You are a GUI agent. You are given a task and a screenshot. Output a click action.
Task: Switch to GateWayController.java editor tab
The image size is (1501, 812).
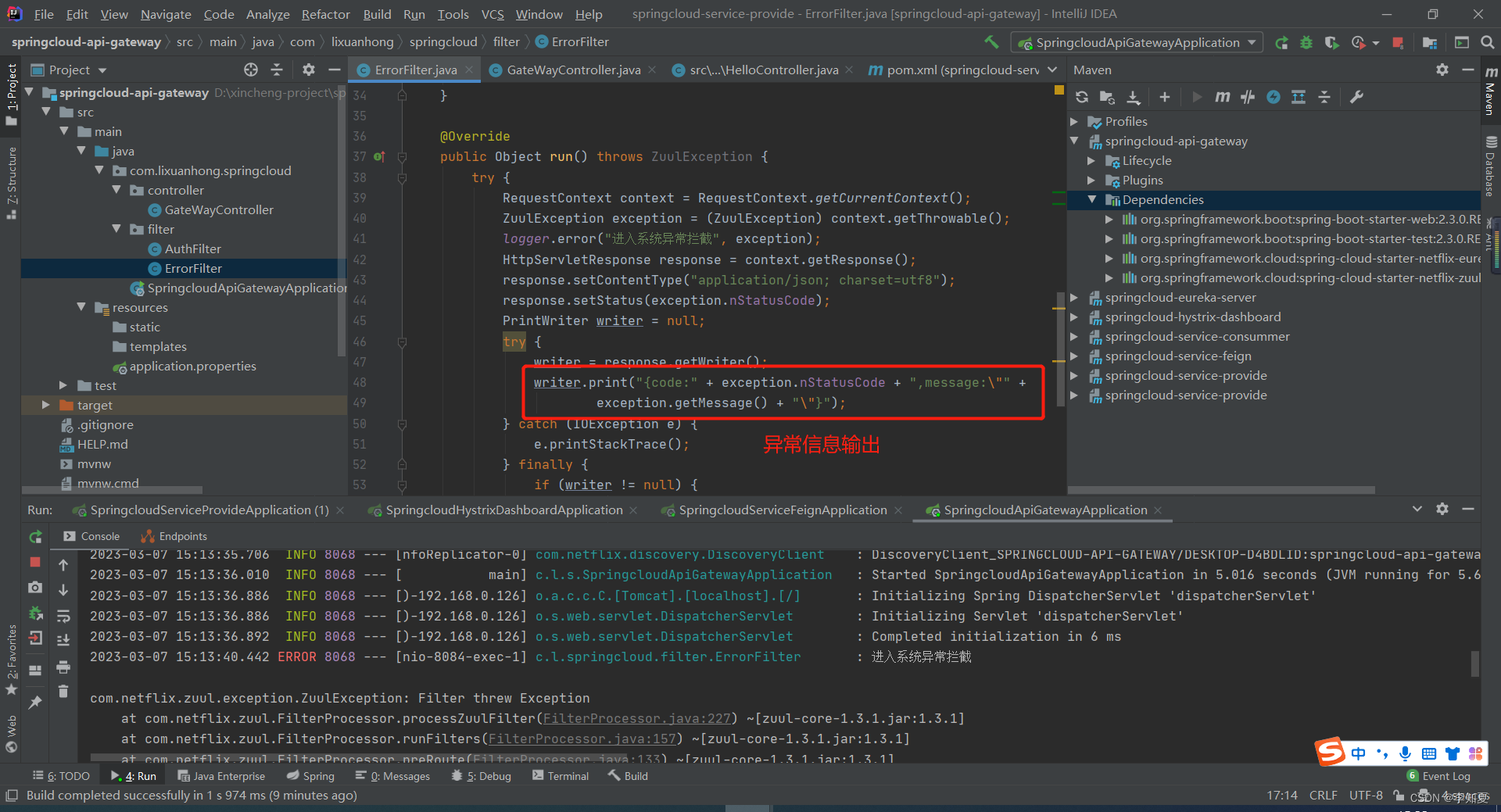coord(573,70)
